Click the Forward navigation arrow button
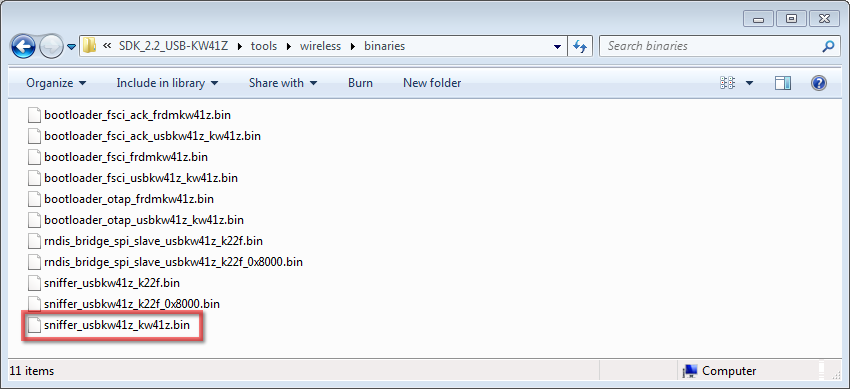 pos(51,47)
